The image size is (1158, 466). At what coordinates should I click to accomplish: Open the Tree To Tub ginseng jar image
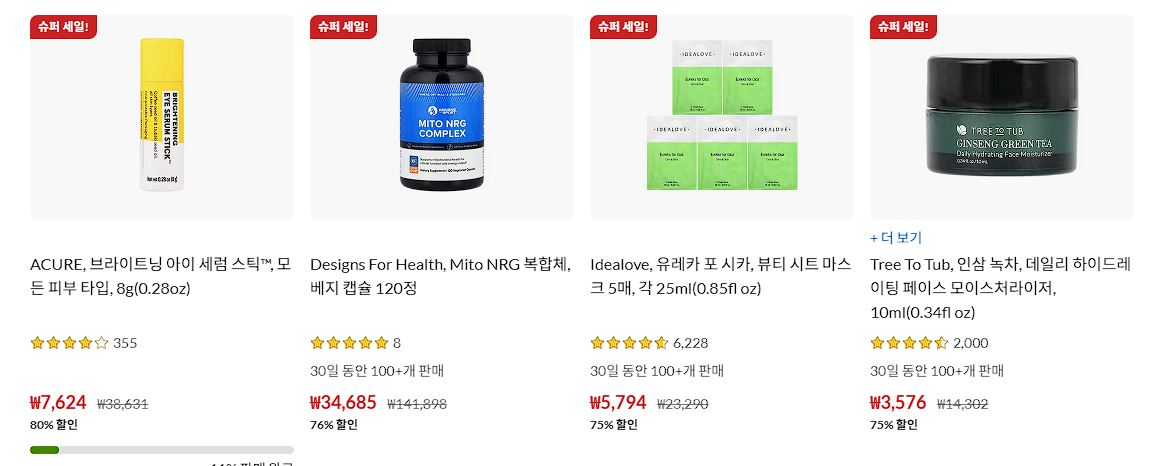[x=1001, y=117]
